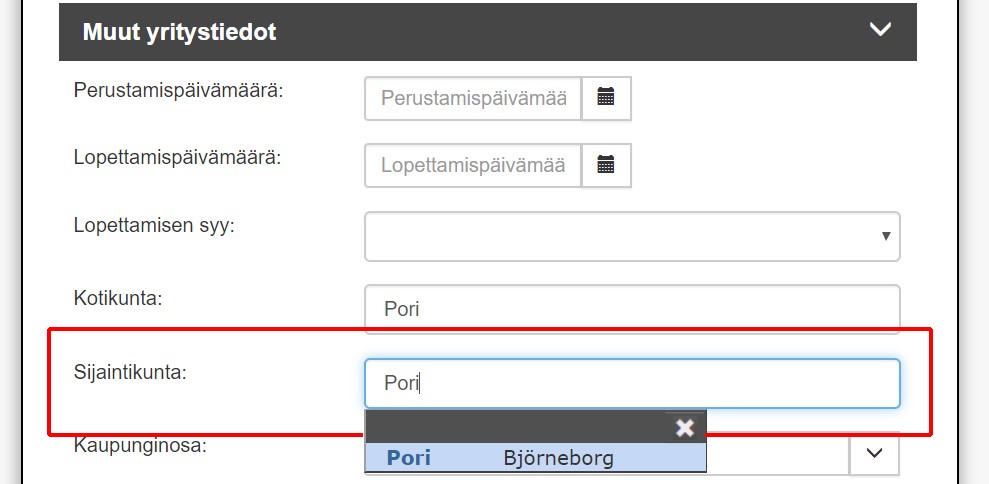Click the Lopettamisen syy select box
Viewport: 989px width, 484px height.
click(x=632, y=236)
